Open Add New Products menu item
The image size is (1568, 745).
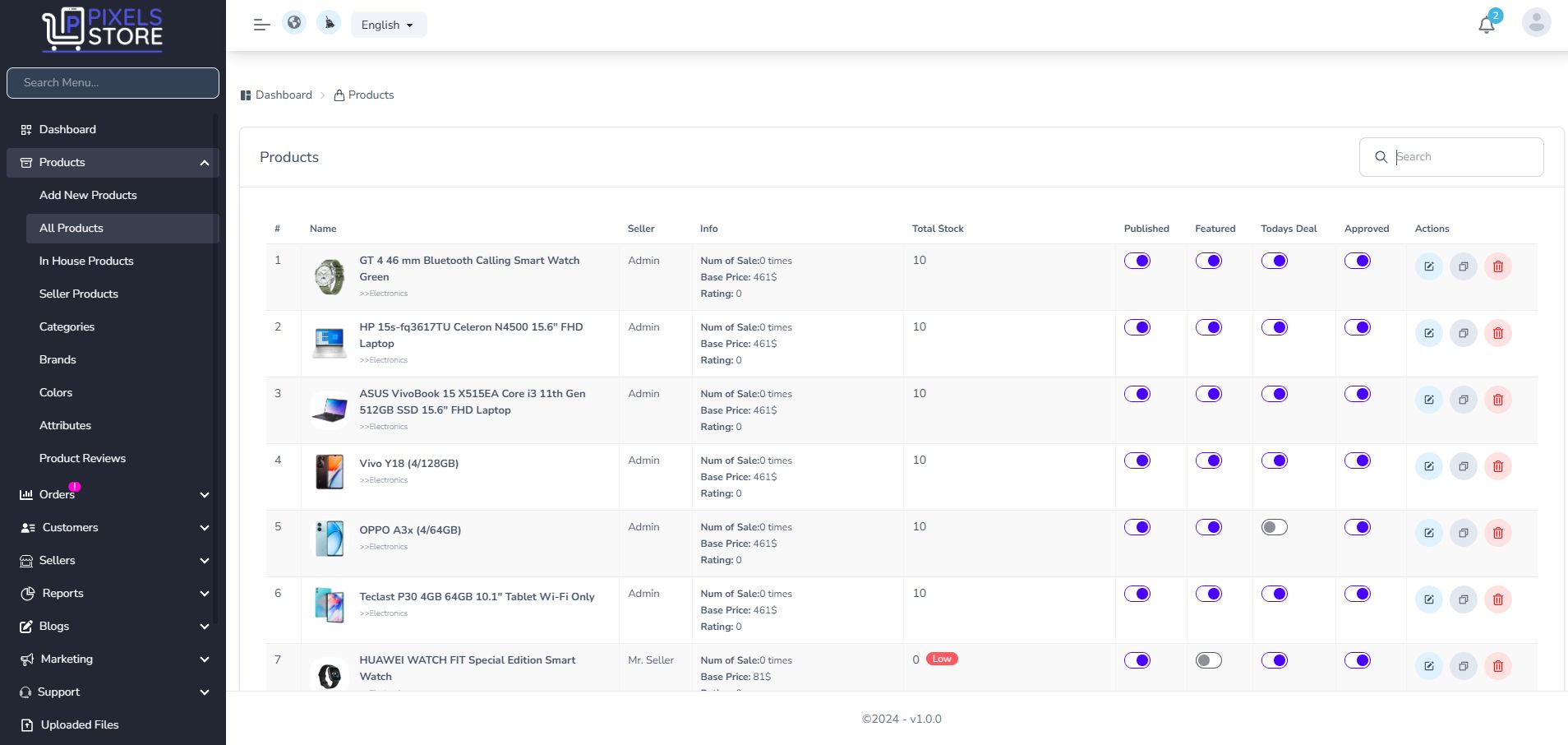[x=88, y=195]
